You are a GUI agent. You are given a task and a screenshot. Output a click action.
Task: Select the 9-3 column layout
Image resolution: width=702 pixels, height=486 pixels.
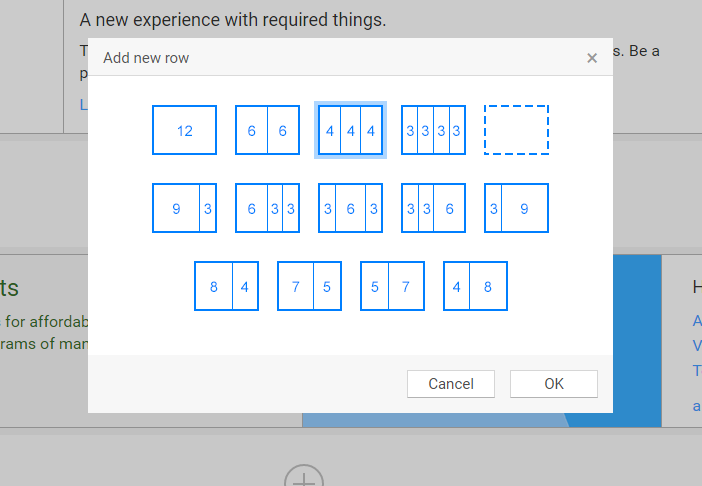[184, 208]
